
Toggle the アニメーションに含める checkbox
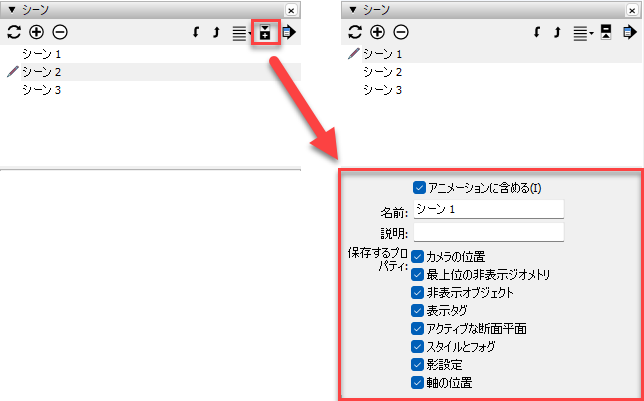pyautogui.click(x=420, y=187)
